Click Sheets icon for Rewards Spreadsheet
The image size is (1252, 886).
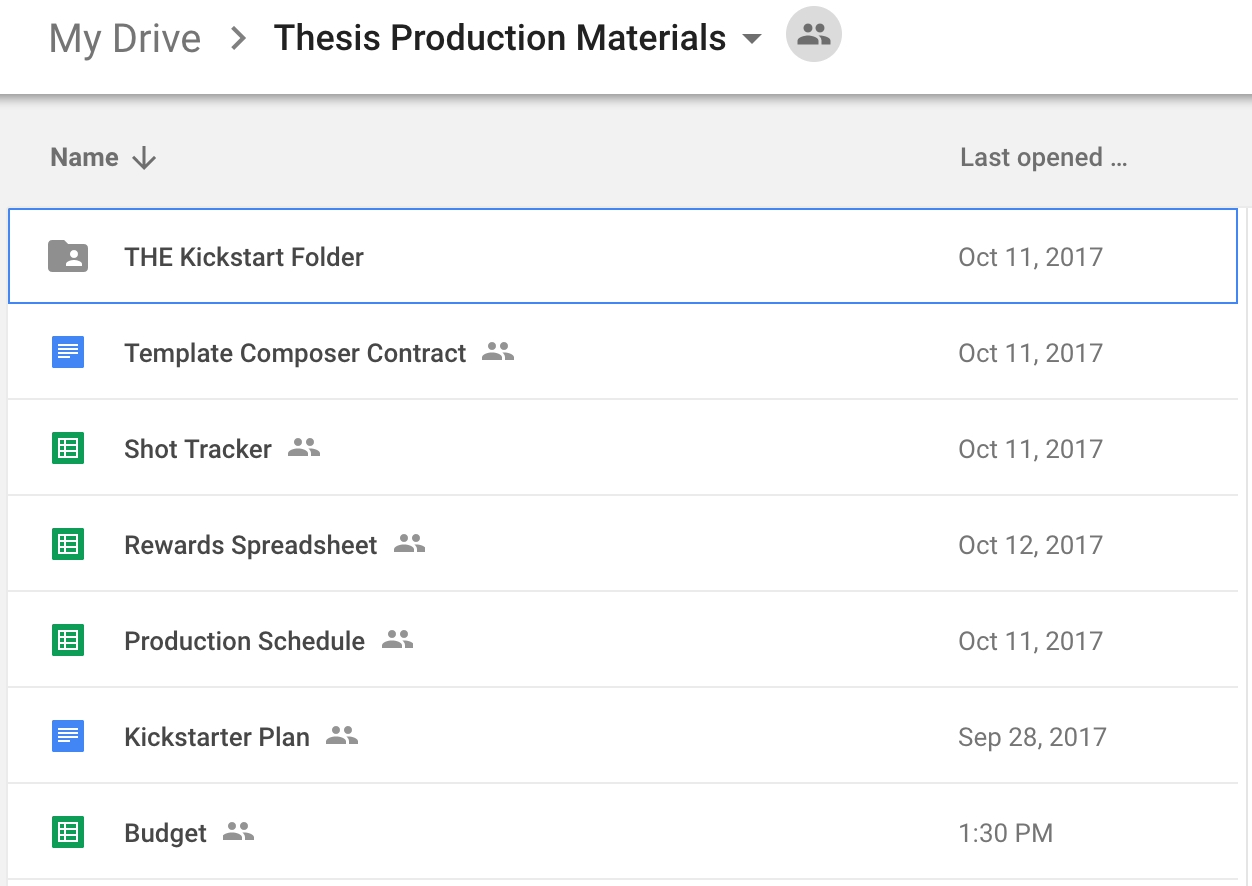[68, 544]
